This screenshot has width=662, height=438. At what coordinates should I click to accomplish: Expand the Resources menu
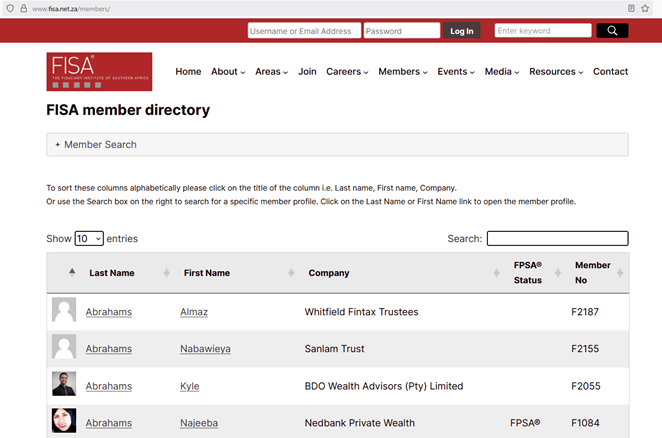click(556, 72)
